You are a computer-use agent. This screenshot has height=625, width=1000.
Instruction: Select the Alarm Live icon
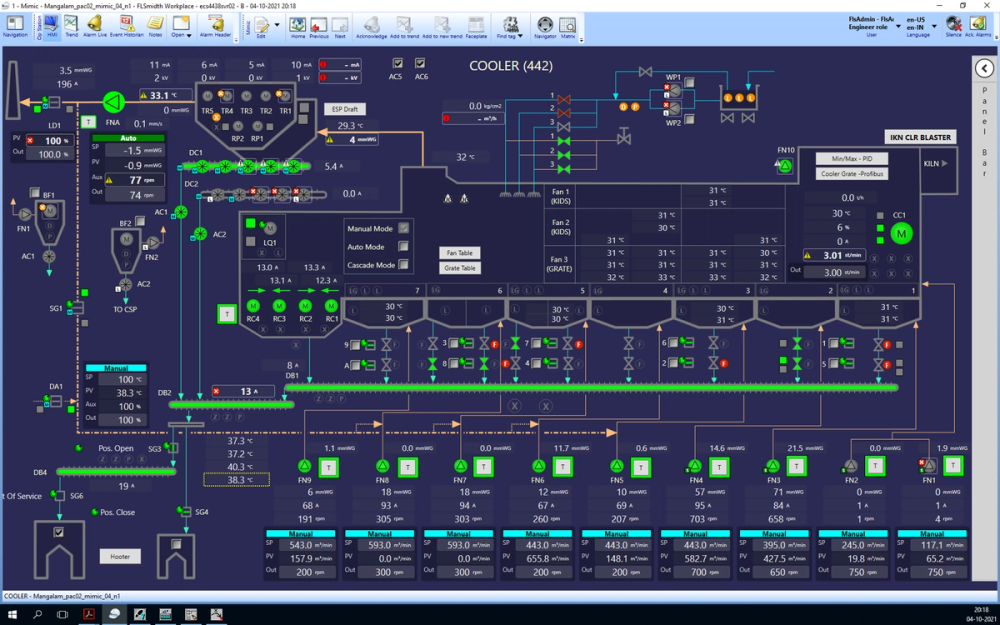pos(95,26)
